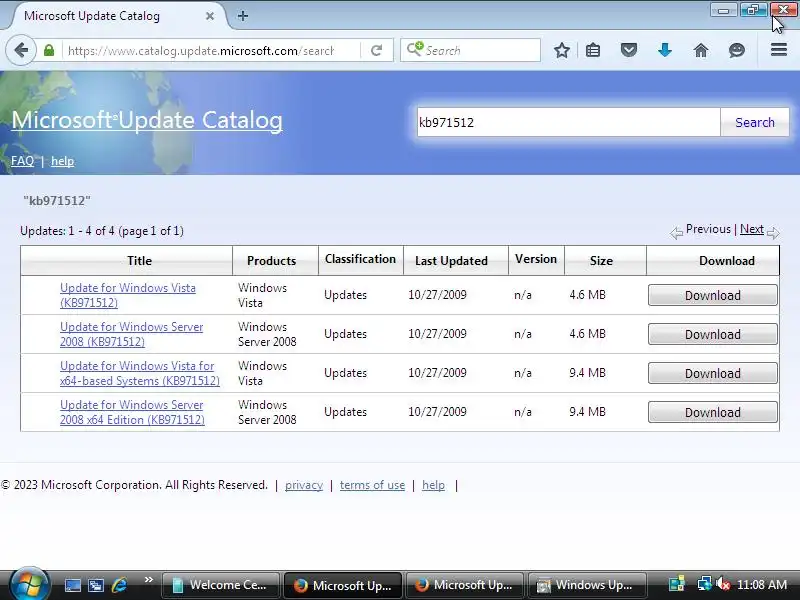Open the bookmarks list icon
Image resolution: width=800 pixels, height=600 pixels.
[593, 50]
